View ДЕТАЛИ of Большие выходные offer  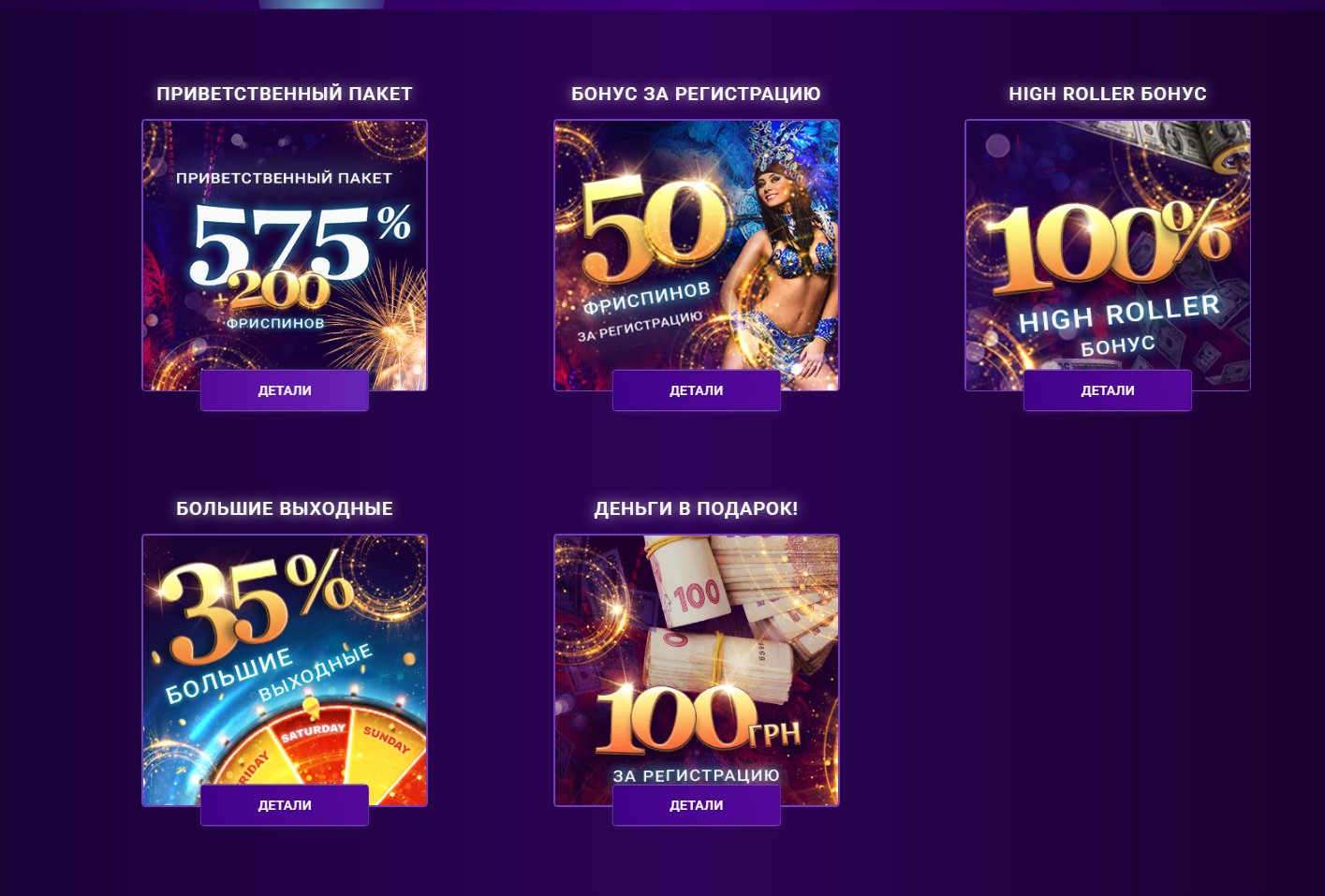[x=285, y=805]
